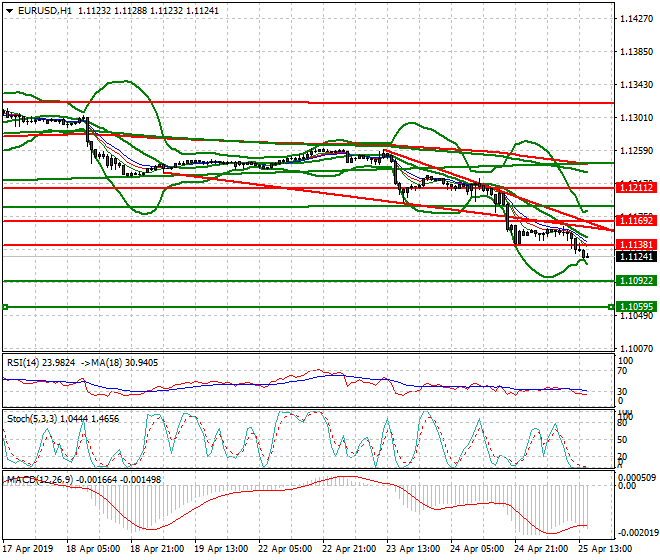The width and height of the screenshot is (660, 560).
Task: Click the 1.14270 price axis value
Action: (636, 19)
